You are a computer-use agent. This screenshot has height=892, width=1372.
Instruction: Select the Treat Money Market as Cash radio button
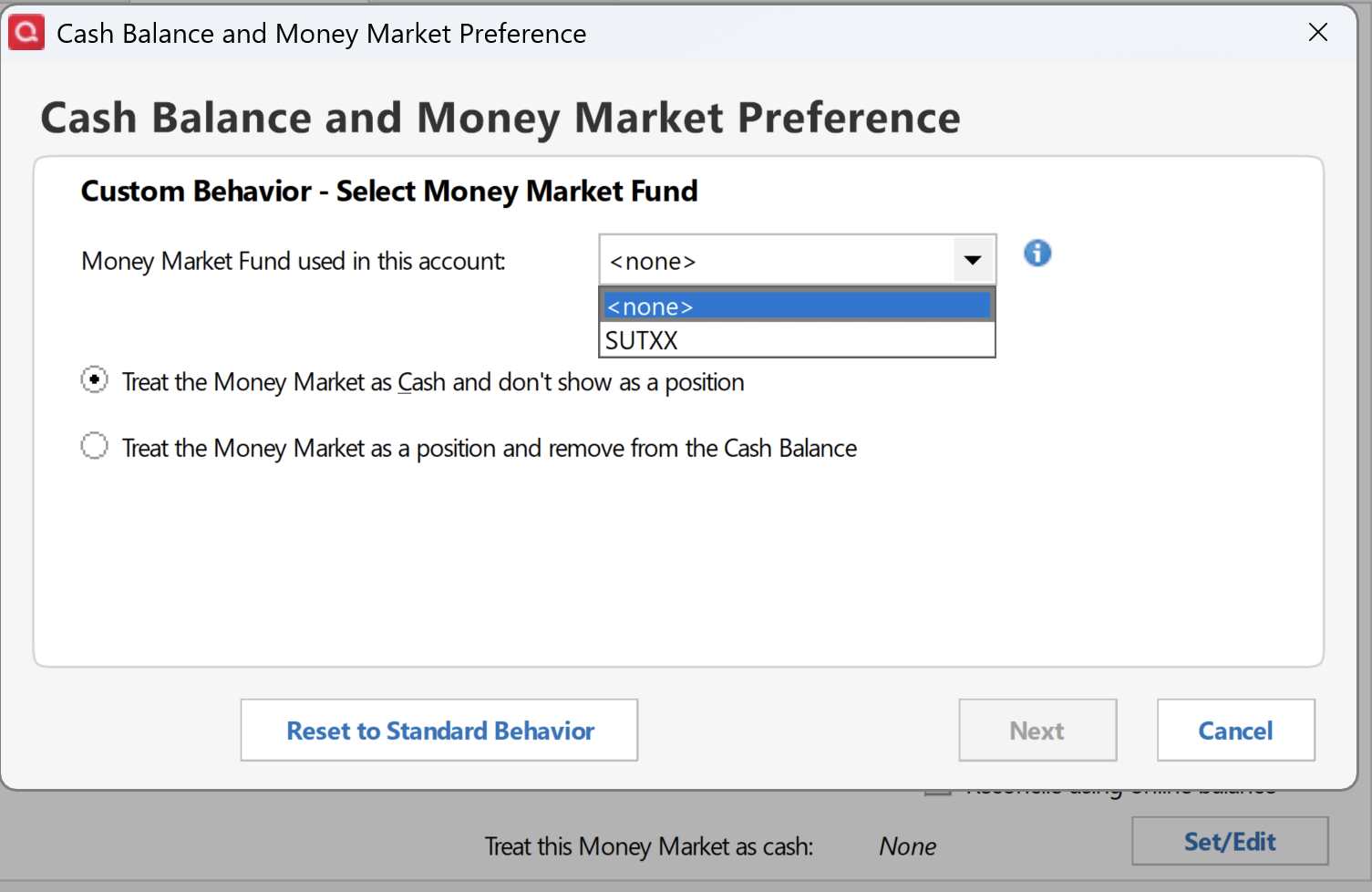pyautogui.click(x=95, y=380)
